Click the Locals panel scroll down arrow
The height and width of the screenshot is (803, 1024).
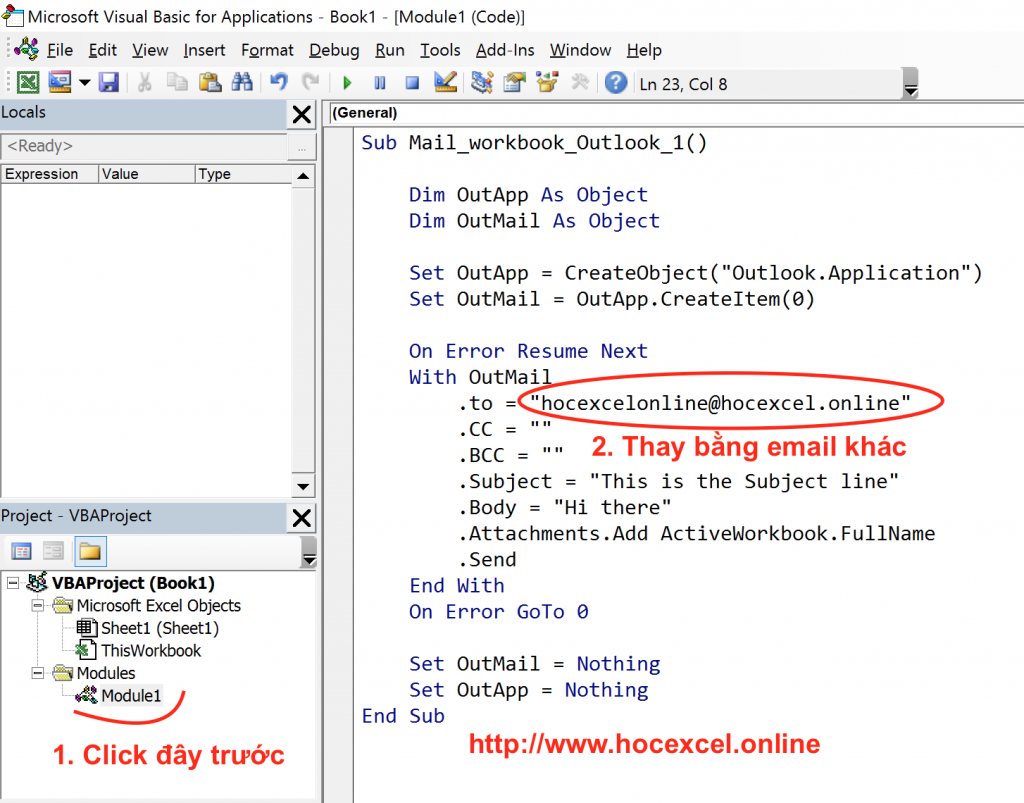coord(302,487)
